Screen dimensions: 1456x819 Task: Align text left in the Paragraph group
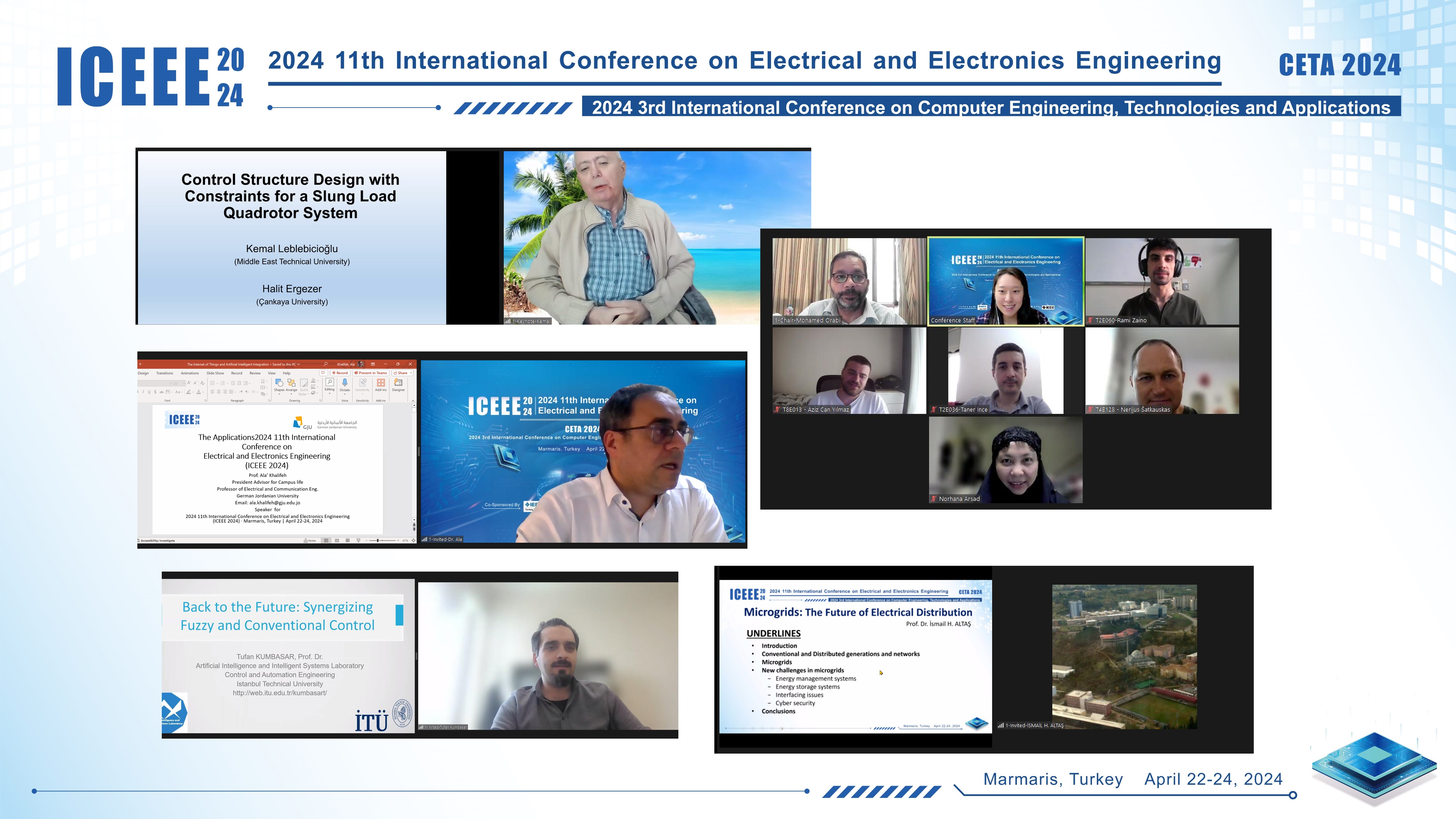(x=212, y=392)
